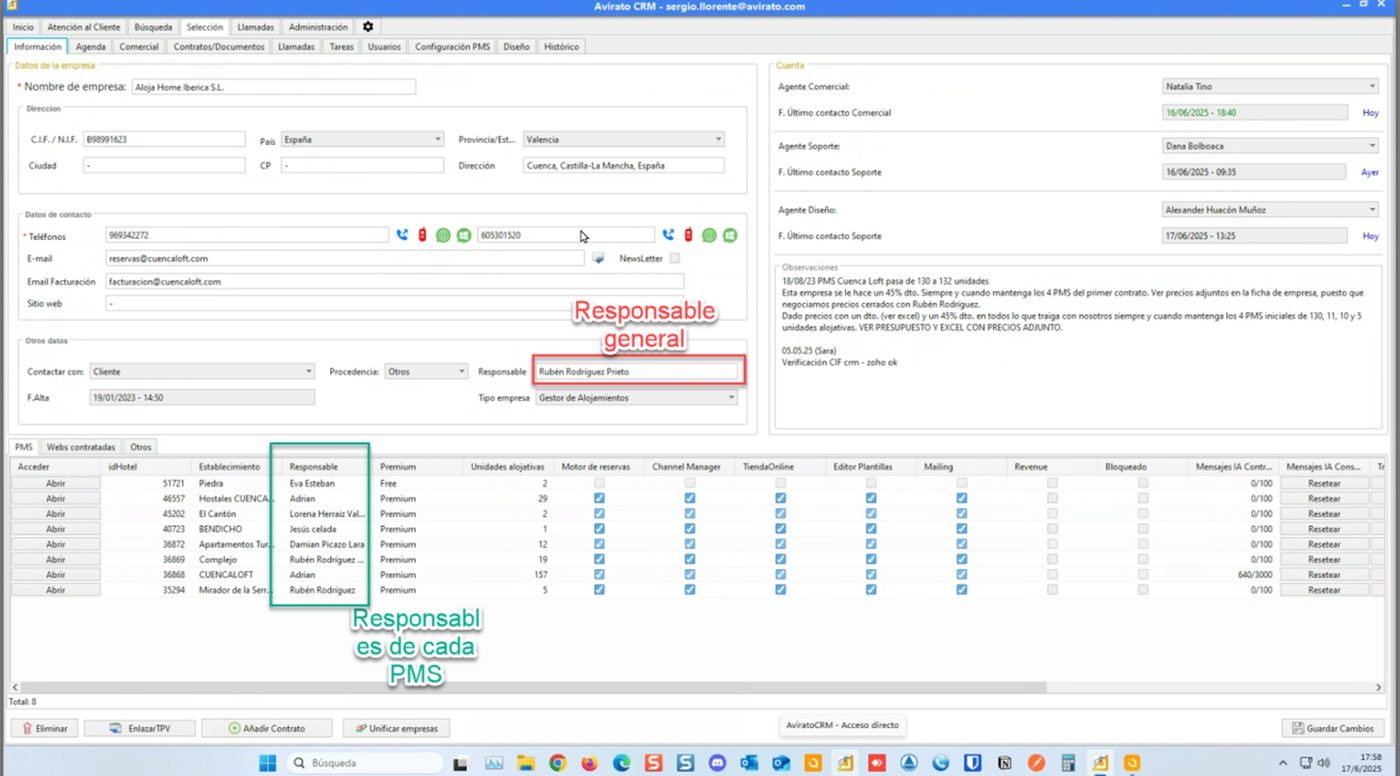Image resolution: width=1400 pixels, height=776 pixels.
Task: Open the settings gear tab in top bar
Action: click(368, 27)
